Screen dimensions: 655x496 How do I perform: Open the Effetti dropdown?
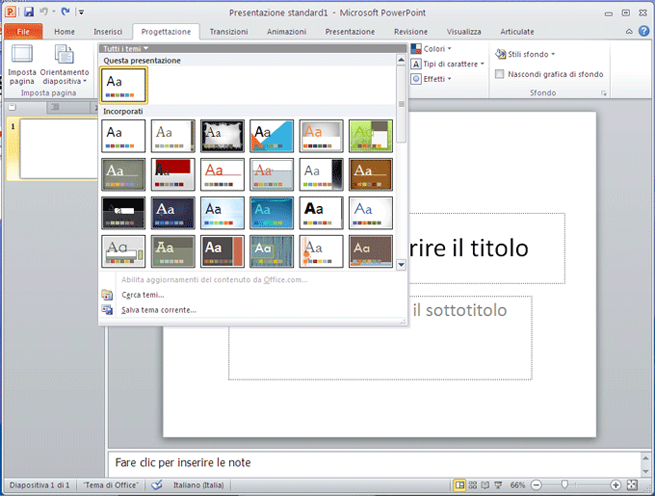pyautogui.click(x=432, y=79)
